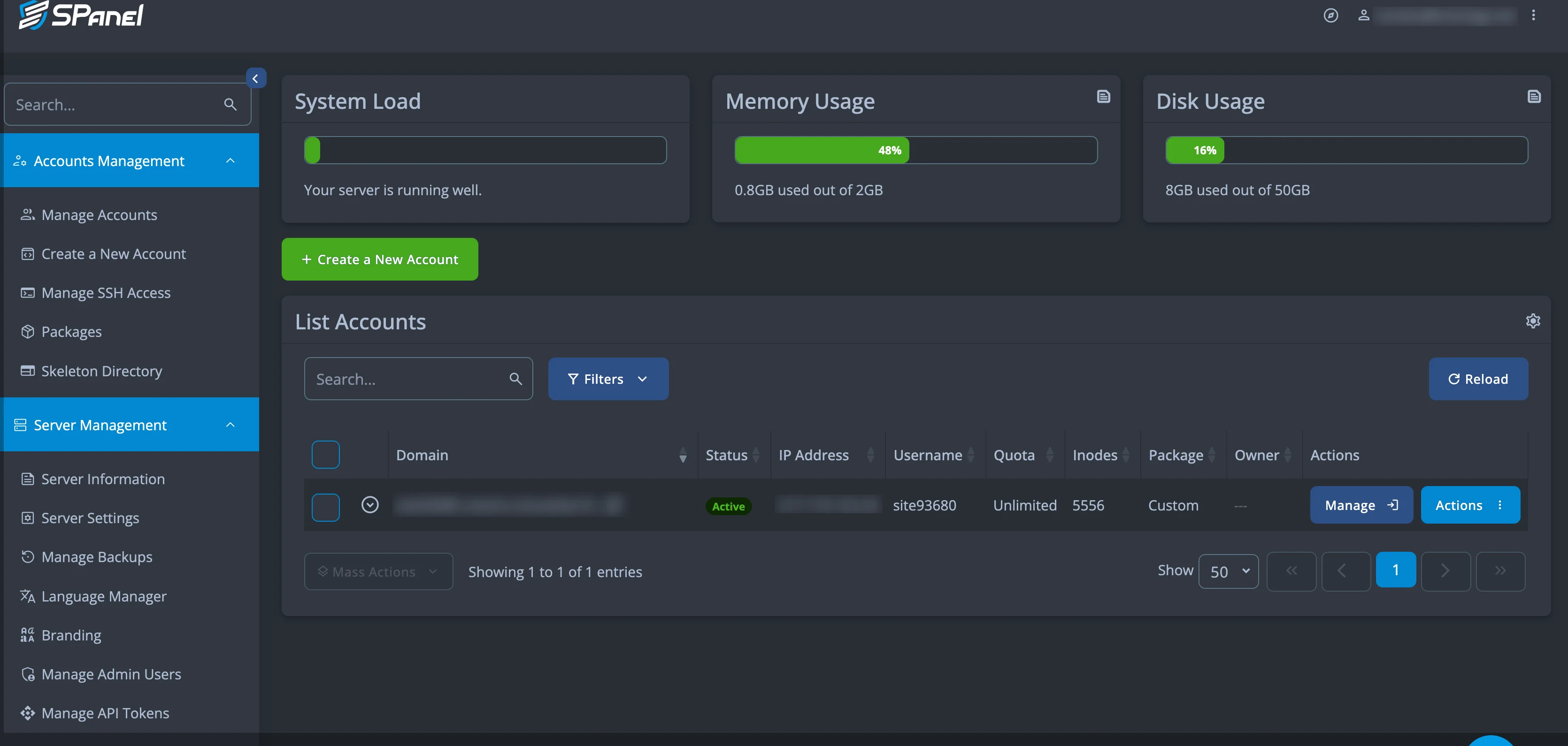Click the user profile icon in header

pos(1363,15)
